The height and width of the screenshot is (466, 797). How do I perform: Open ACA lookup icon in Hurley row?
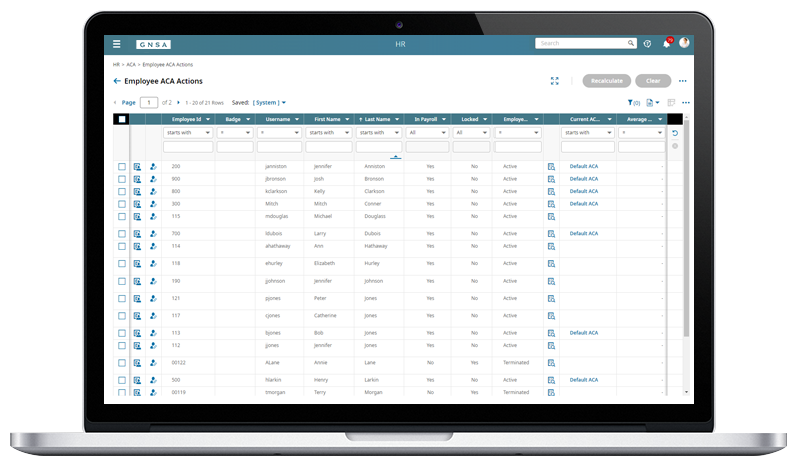point(551,264)
